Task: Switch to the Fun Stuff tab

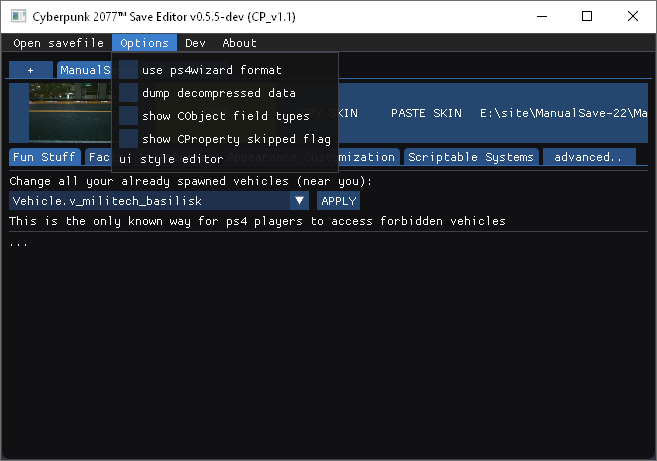Action: pos(44,157)
